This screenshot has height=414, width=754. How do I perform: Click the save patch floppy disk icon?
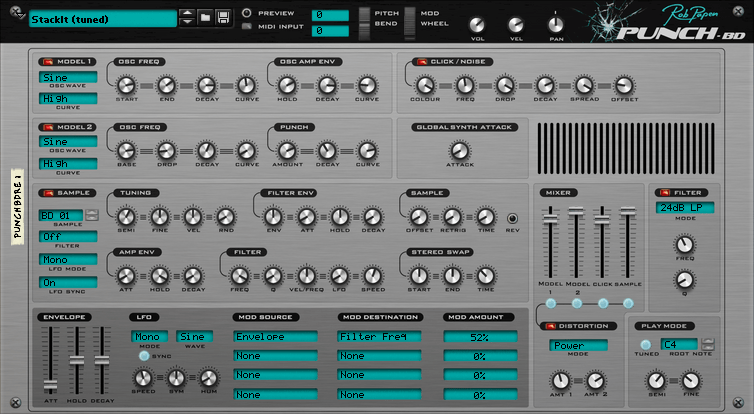pos(224,17)
